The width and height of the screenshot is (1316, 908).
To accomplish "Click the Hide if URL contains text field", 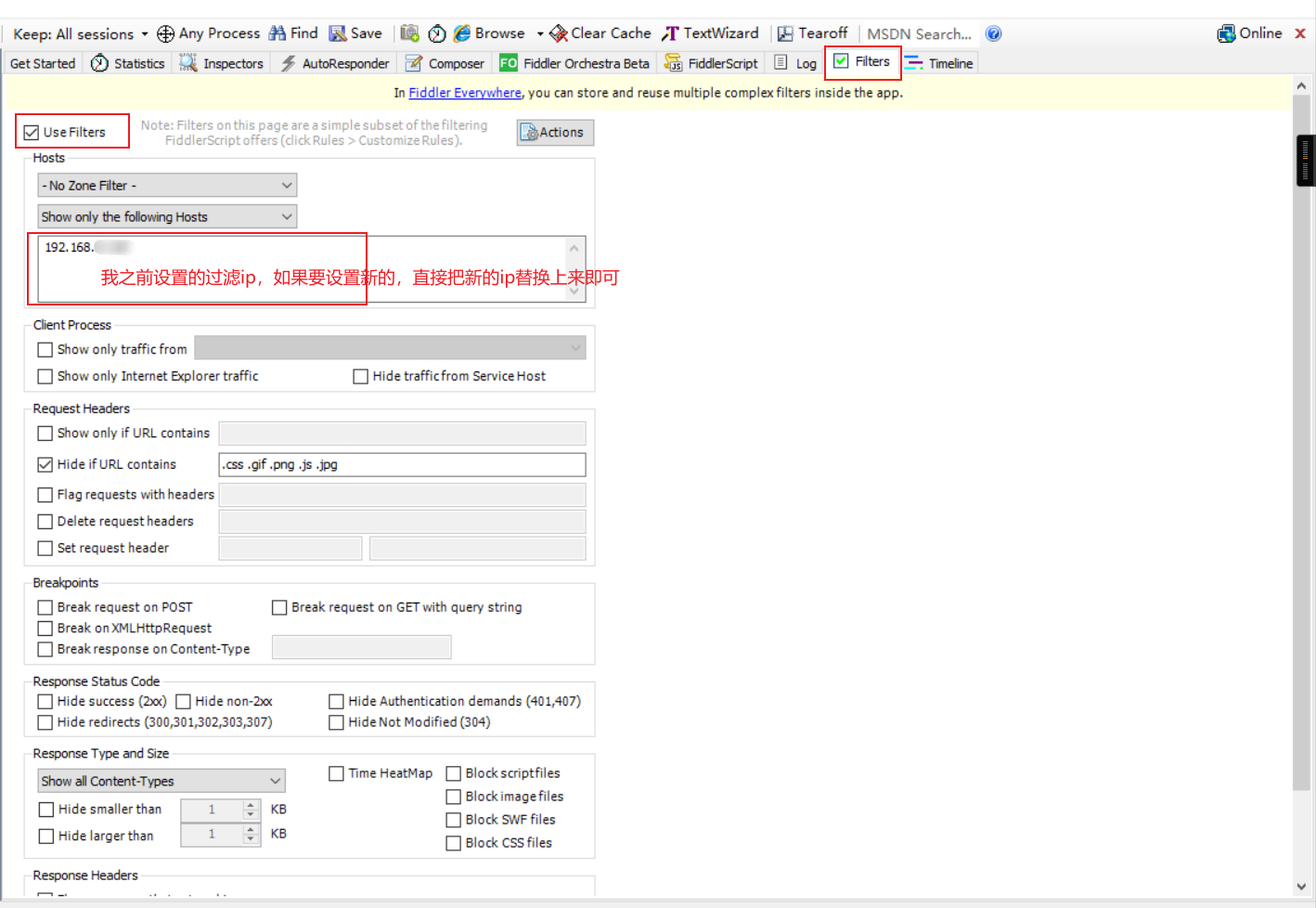I will [x=402, y=465].
